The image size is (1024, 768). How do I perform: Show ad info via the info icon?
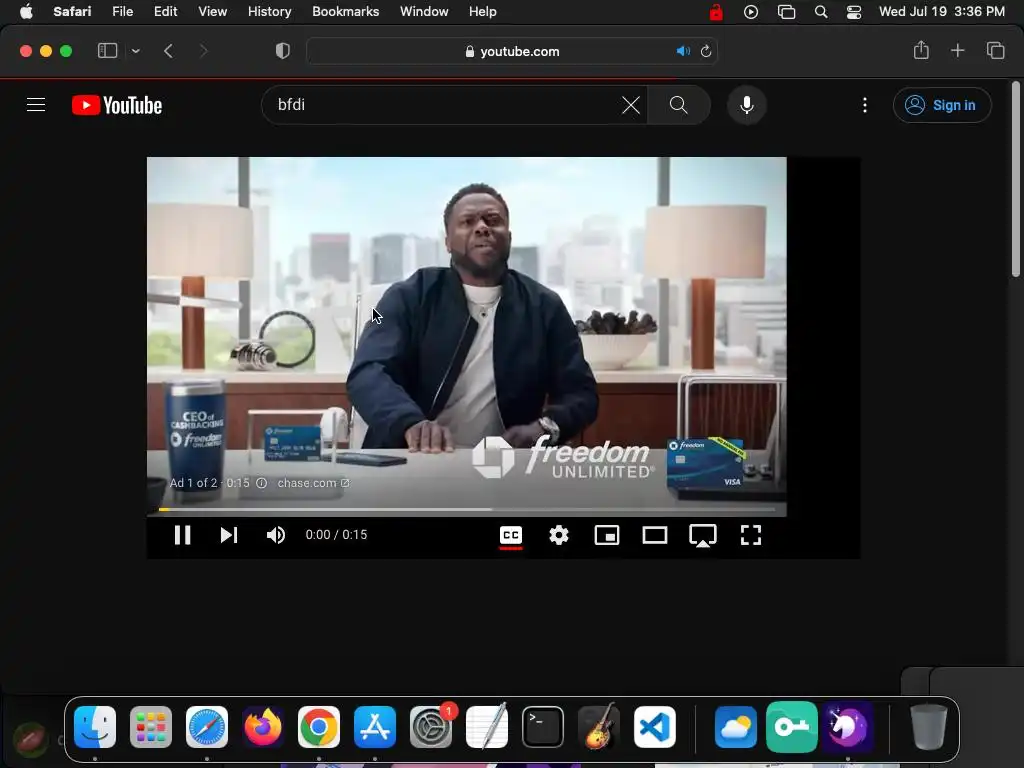point(262,483)
